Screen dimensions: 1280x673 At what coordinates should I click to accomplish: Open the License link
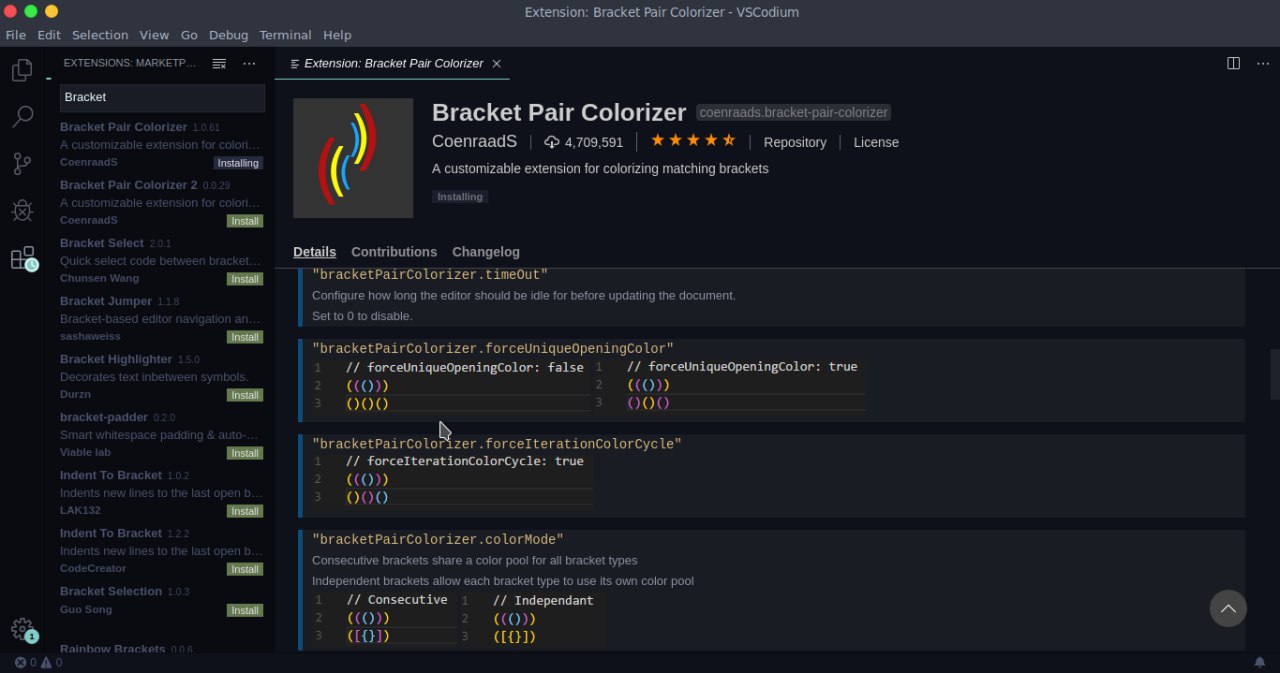pos(876,142)
